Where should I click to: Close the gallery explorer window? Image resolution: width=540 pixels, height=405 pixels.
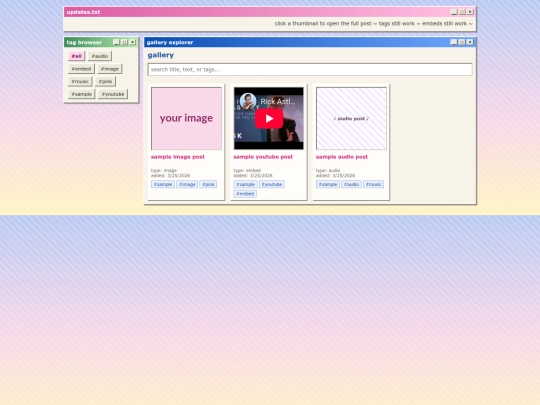(470, 42)
